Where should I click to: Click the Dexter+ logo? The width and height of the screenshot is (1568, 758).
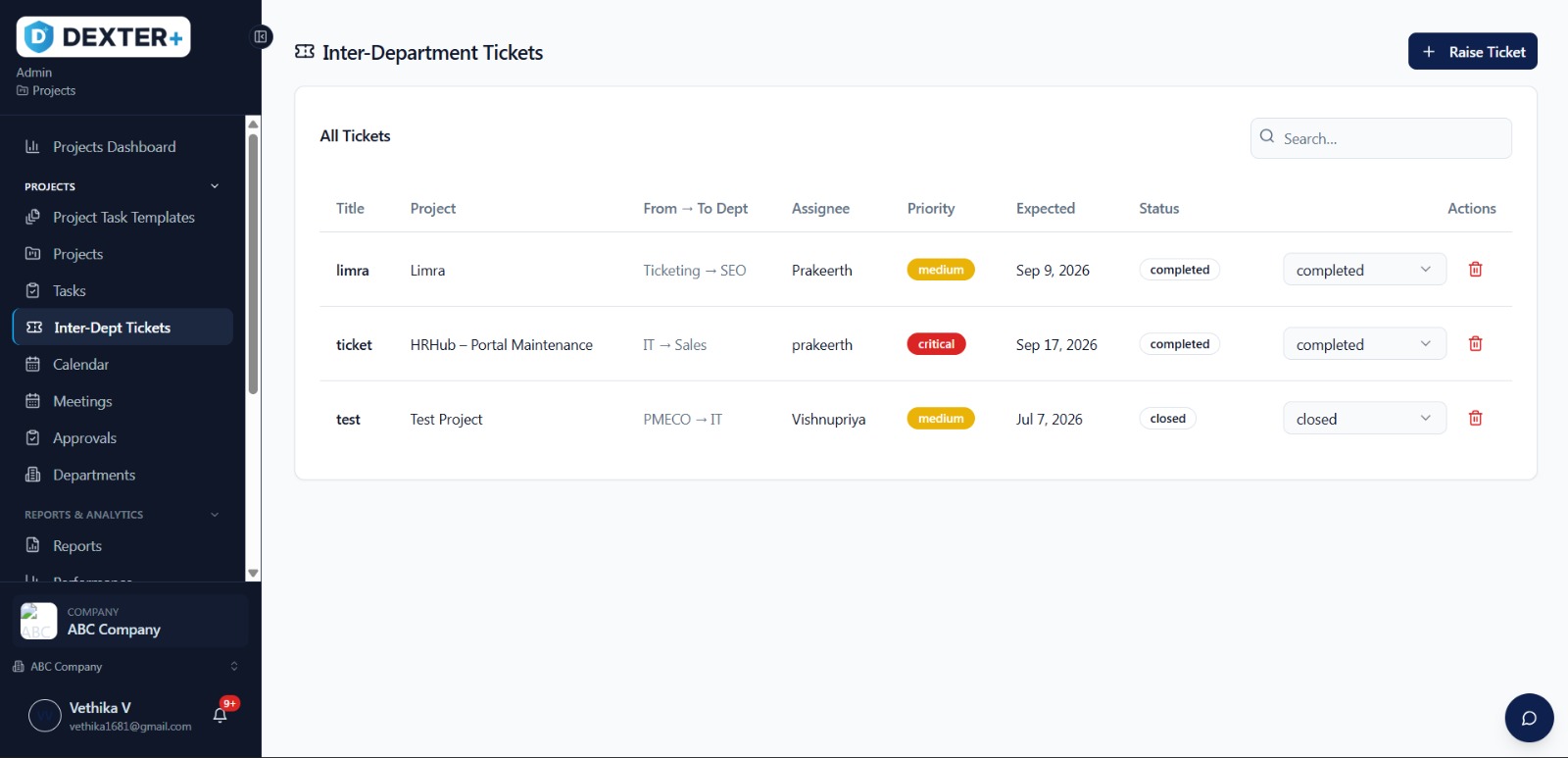(x=103, y=37)
